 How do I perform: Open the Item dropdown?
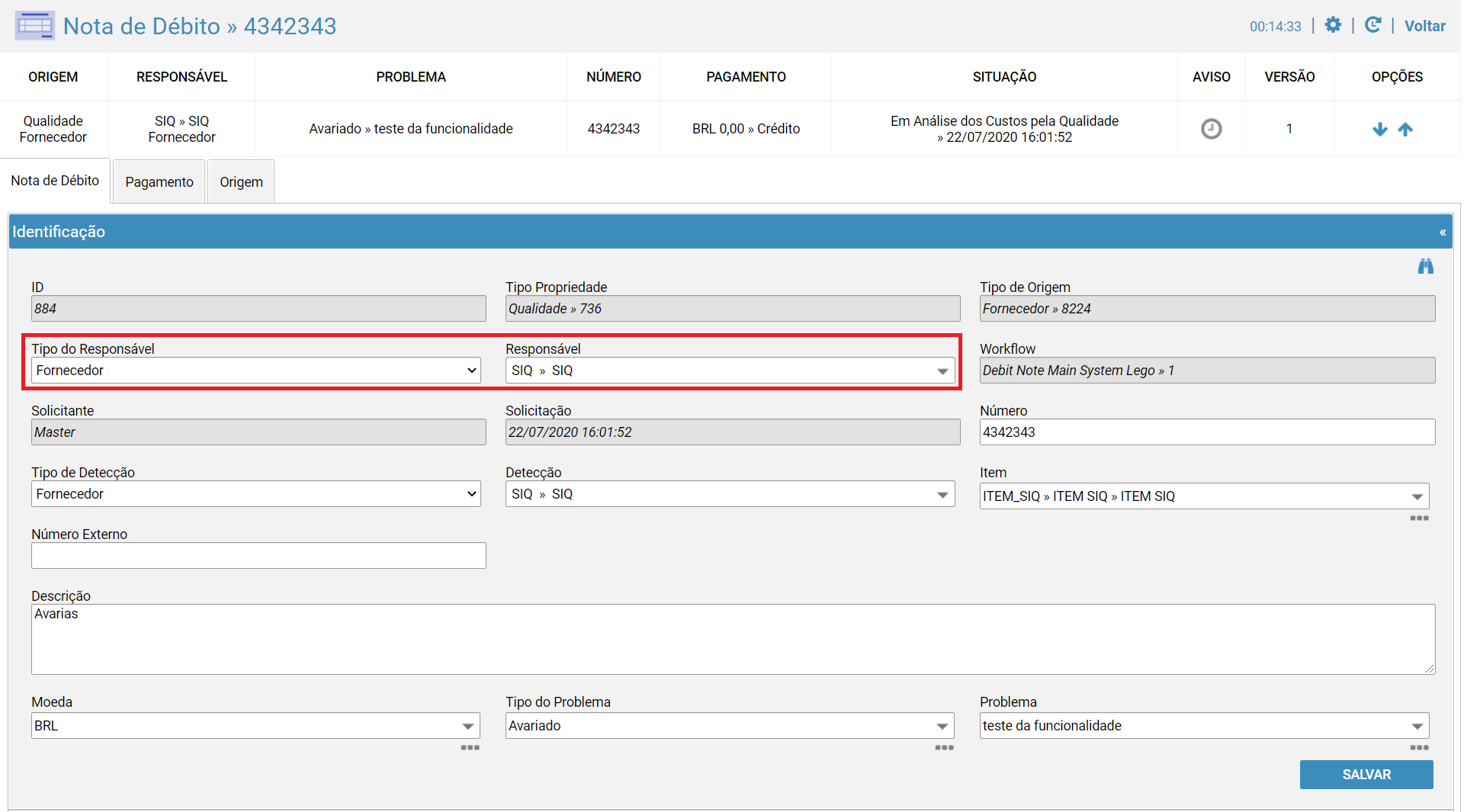pyautogui.click(x=1204, y=496)
